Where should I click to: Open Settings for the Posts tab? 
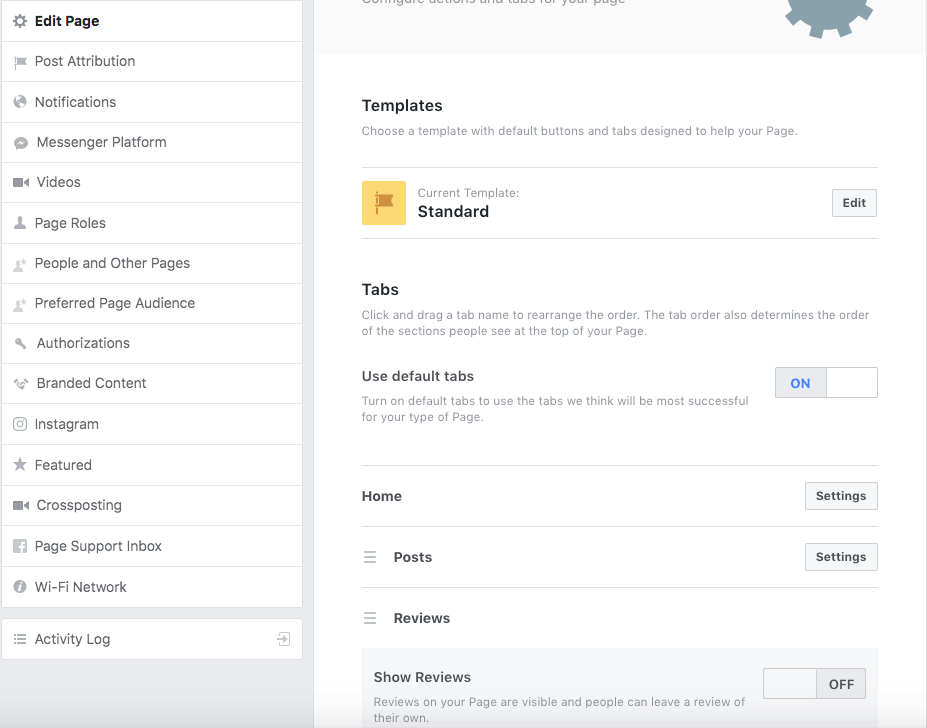841,556
